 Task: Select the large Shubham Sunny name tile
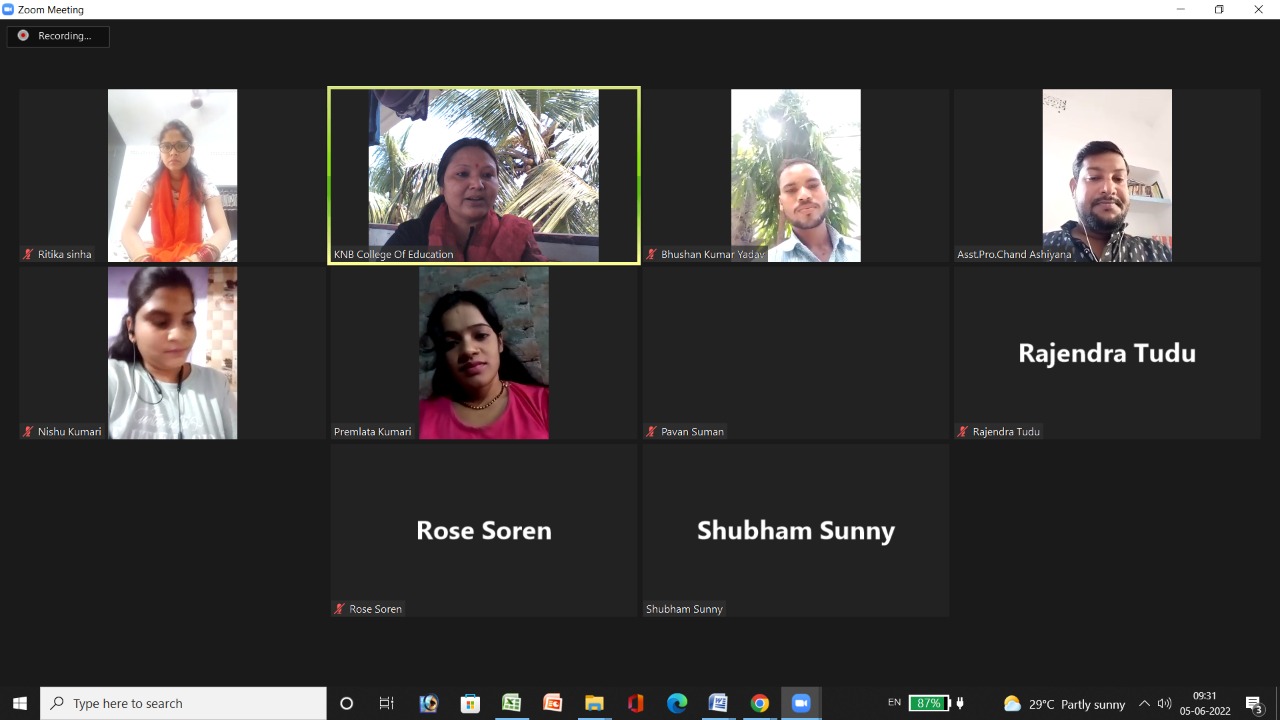[796, 529]
